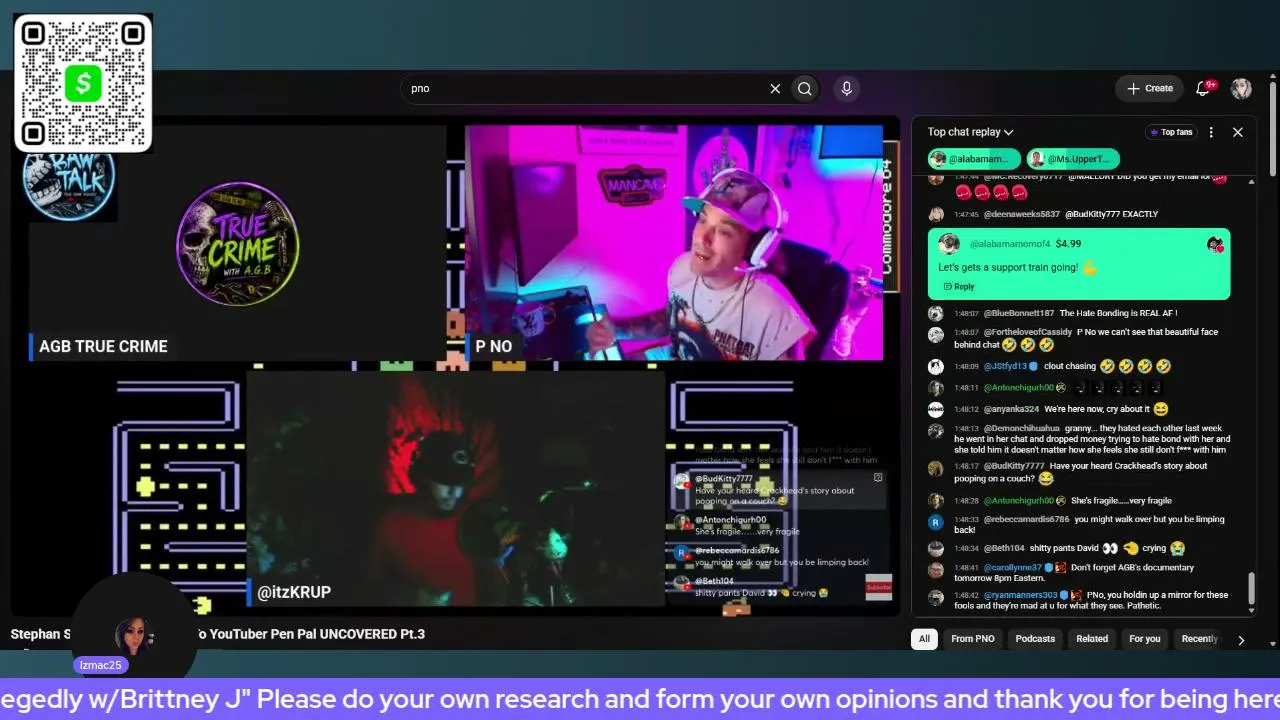Click the 1:48:33 chat timestamp

[966, 520]
